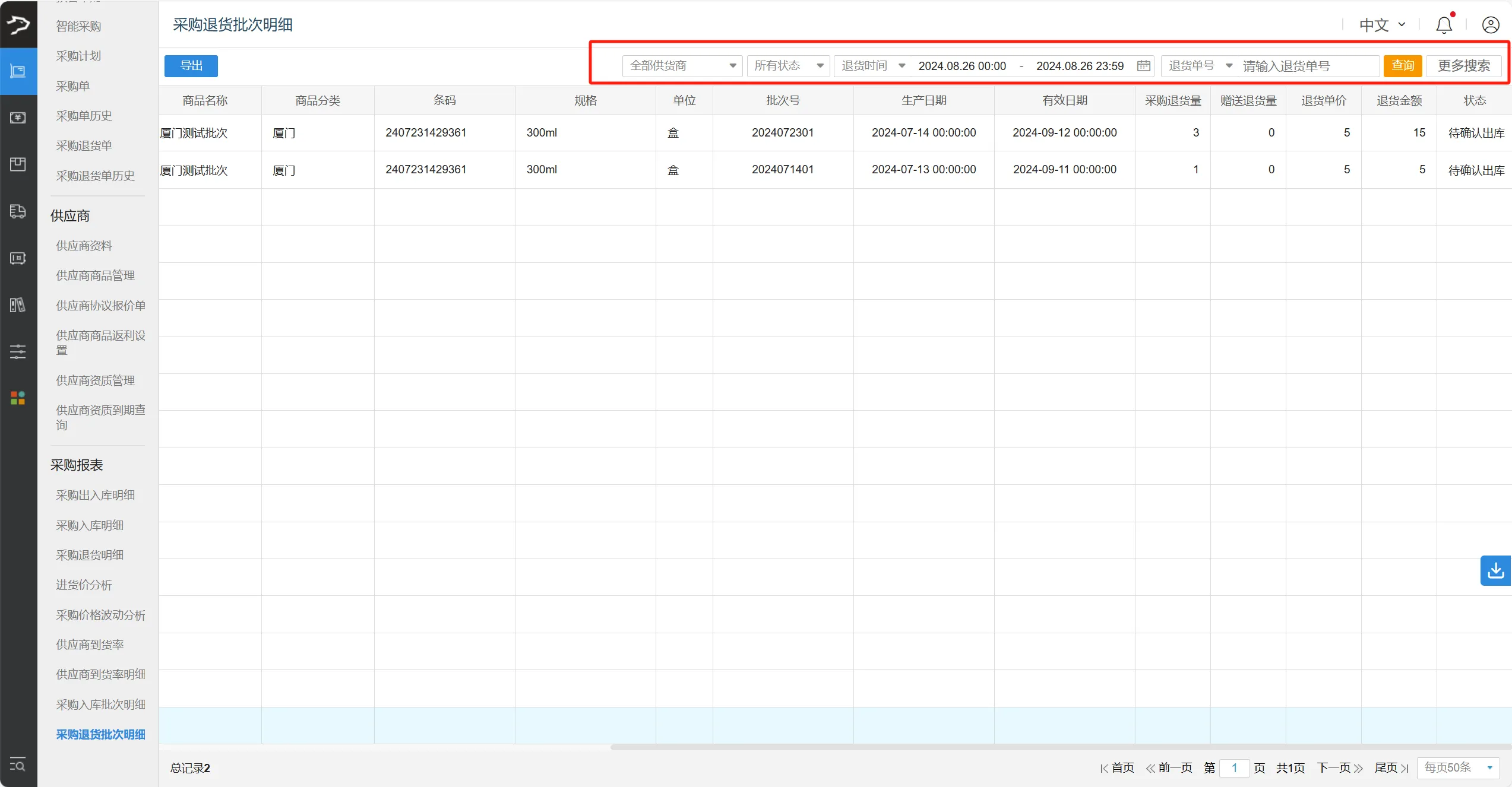Image resolution: width=1512 pixels, height=787 pixels.
Task: Open the user account profile icon
Action: tap(1490, 25)
